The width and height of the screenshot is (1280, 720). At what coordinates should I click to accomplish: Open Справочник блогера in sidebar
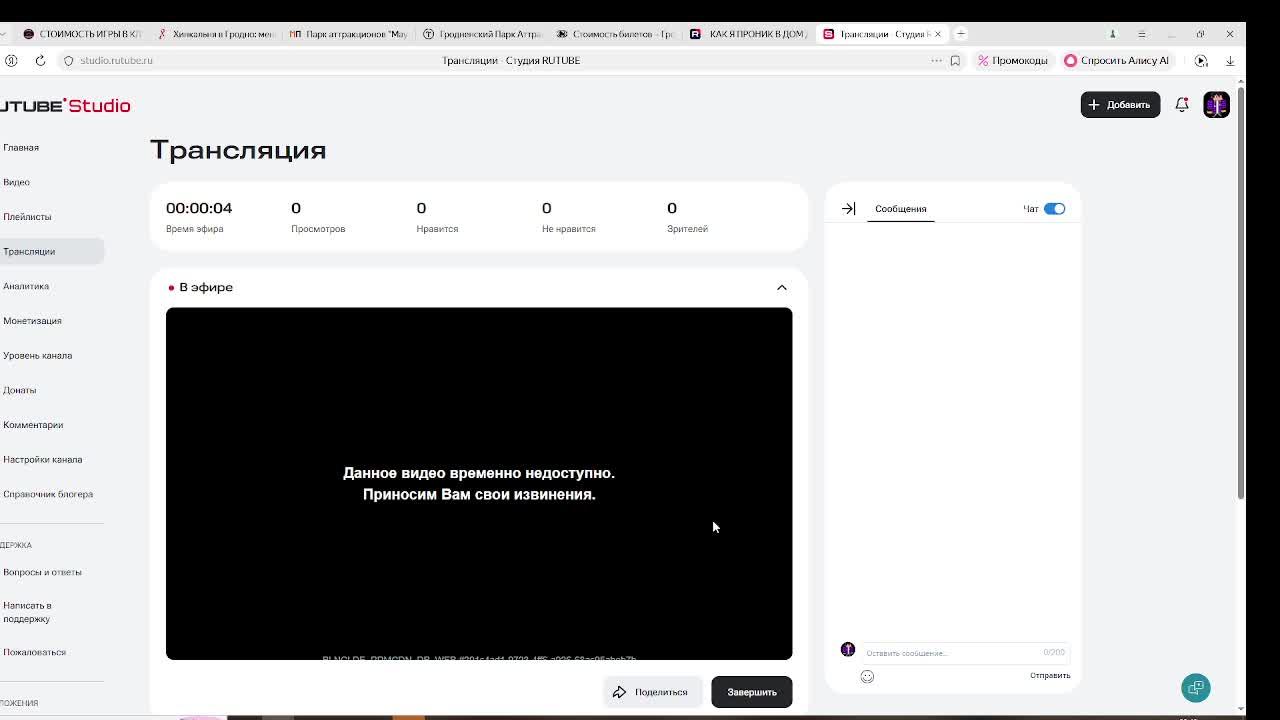48,494
